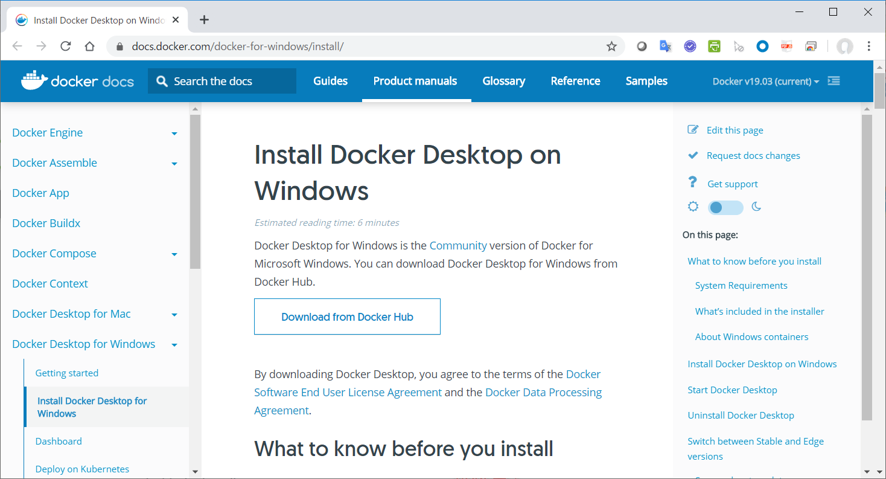Click the moon dark-mode icon
The width and height of the screenshot is (886, 479).
tap(757, 207)
